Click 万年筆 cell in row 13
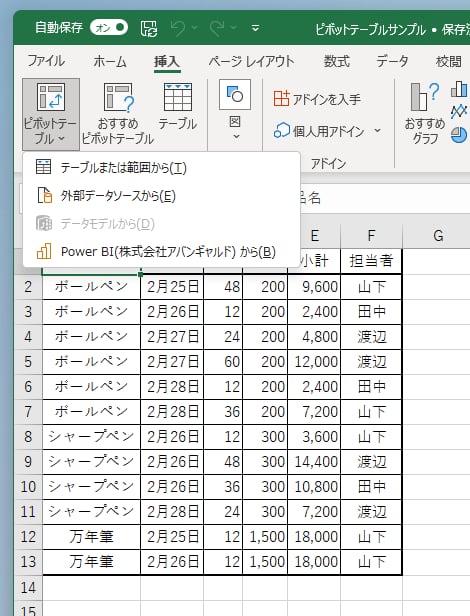 (x=91, y=561)
